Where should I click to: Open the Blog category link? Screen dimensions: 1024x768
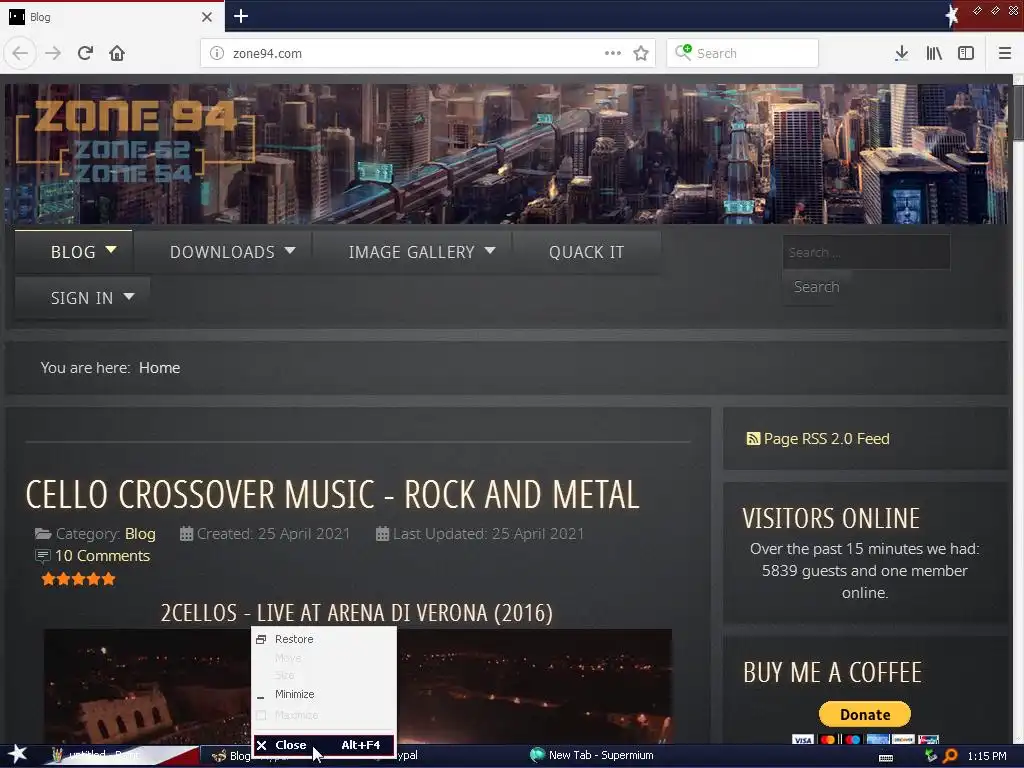coord(140,534)
